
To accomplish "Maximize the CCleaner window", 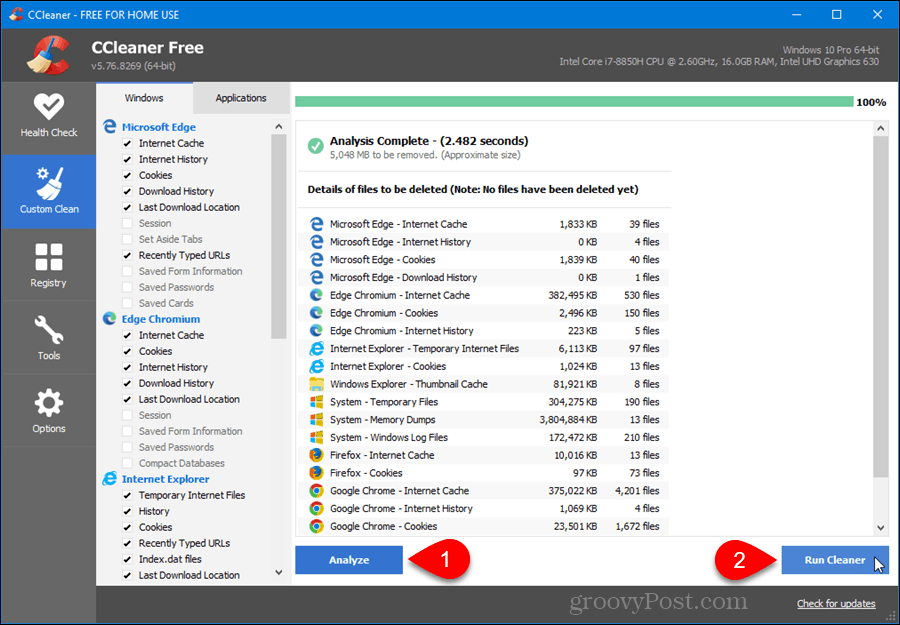I will pyautogui.click(x=837, y=15).
